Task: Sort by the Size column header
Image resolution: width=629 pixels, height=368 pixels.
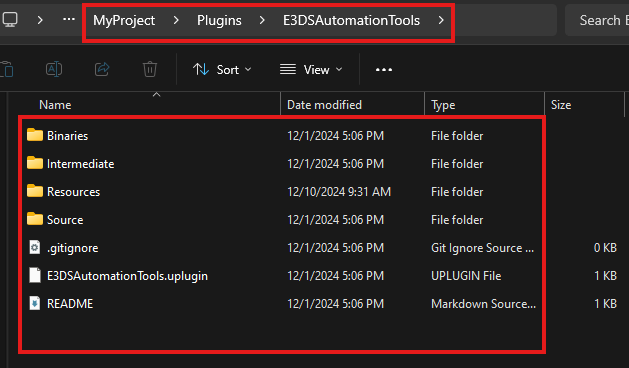Action: [x=561, y=105]
